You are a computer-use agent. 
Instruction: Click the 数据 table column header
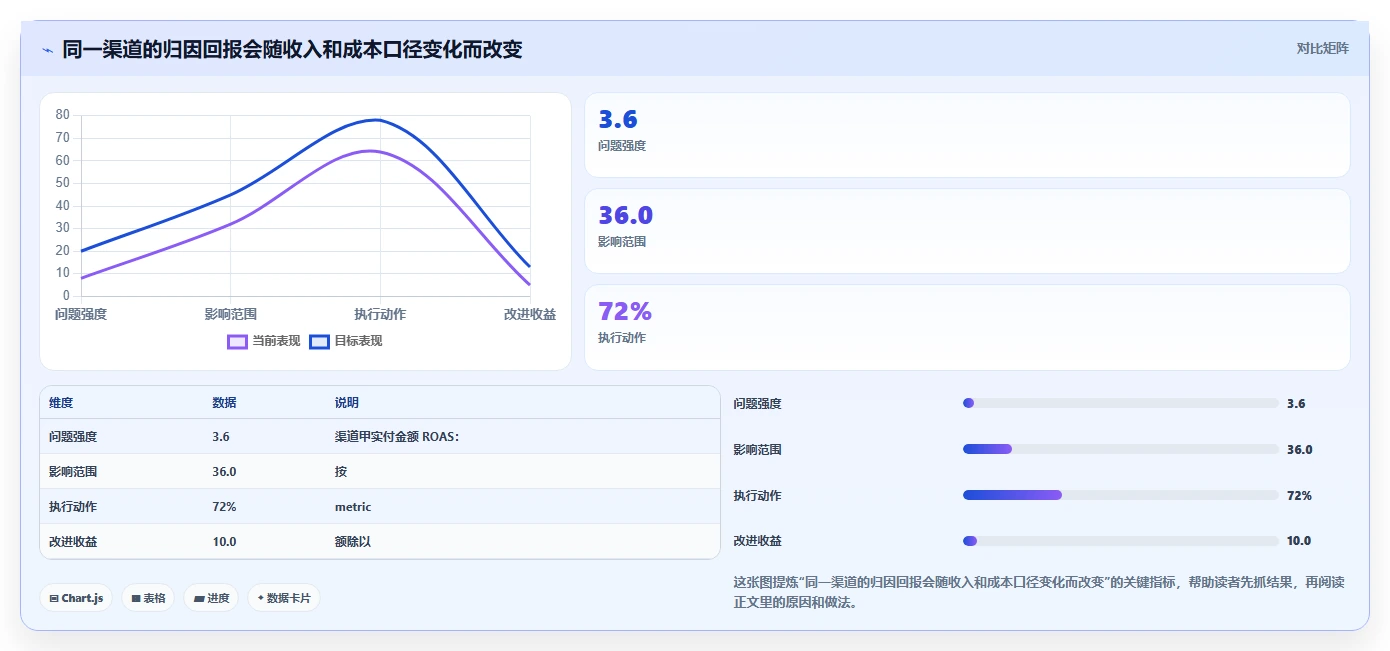coord(224,403)
